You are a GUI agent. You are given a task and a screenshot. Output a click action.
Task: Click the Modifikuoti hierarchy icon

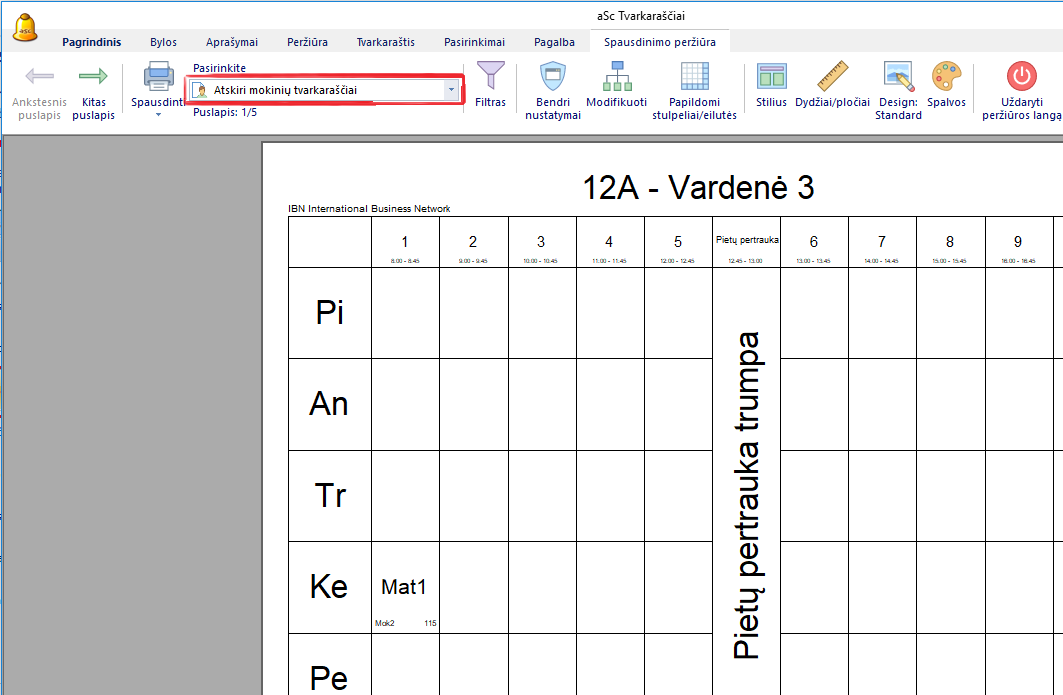pos(616,77)
